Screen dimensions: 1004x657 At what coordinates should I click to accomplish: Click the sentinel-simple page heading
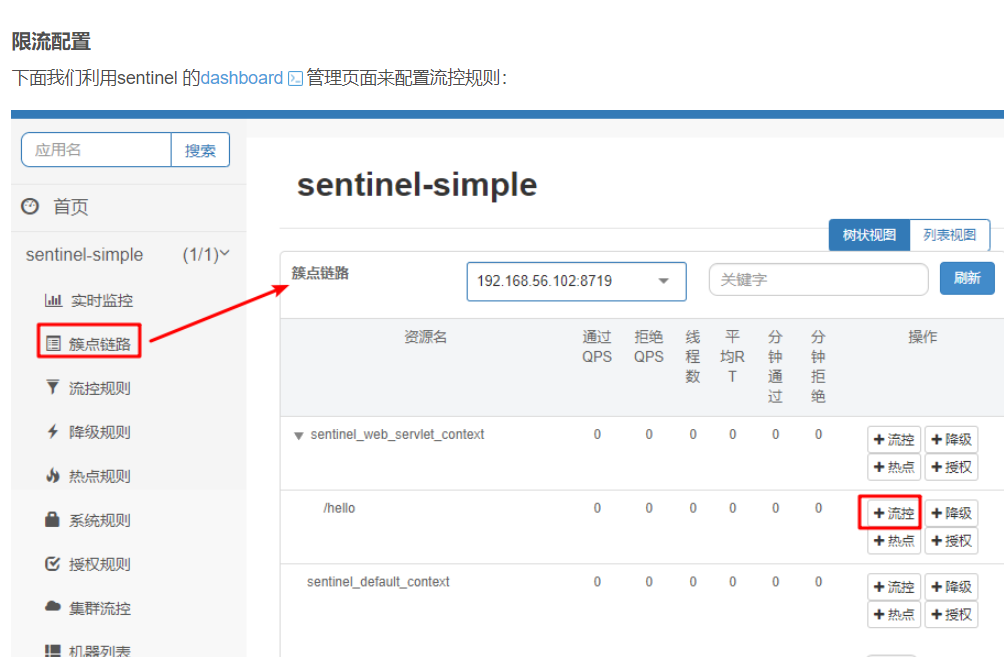pos(417,184)
